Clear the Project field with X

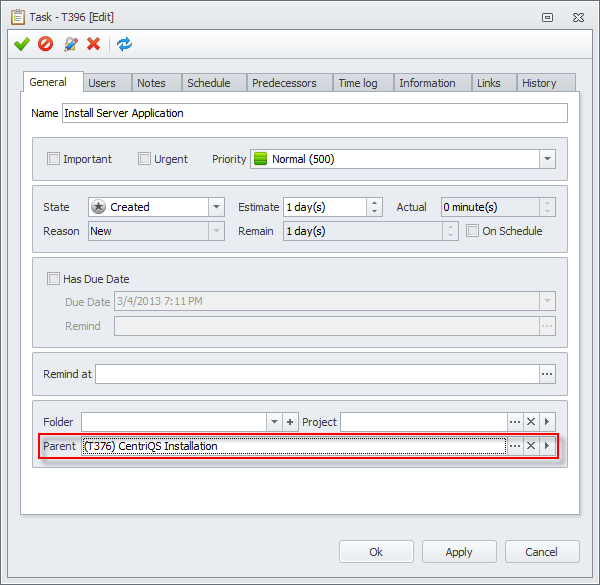[x=531, y=422]
